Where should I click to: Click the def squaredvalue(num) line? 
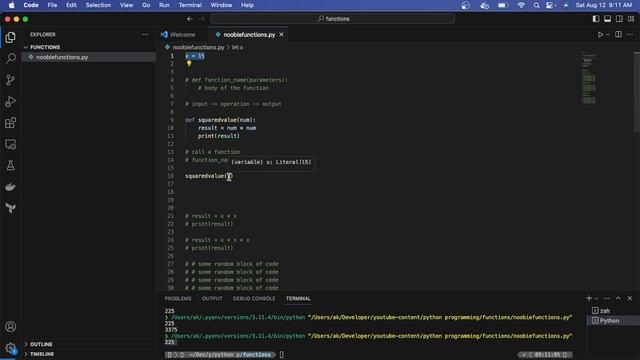click(x=220, y=120)
